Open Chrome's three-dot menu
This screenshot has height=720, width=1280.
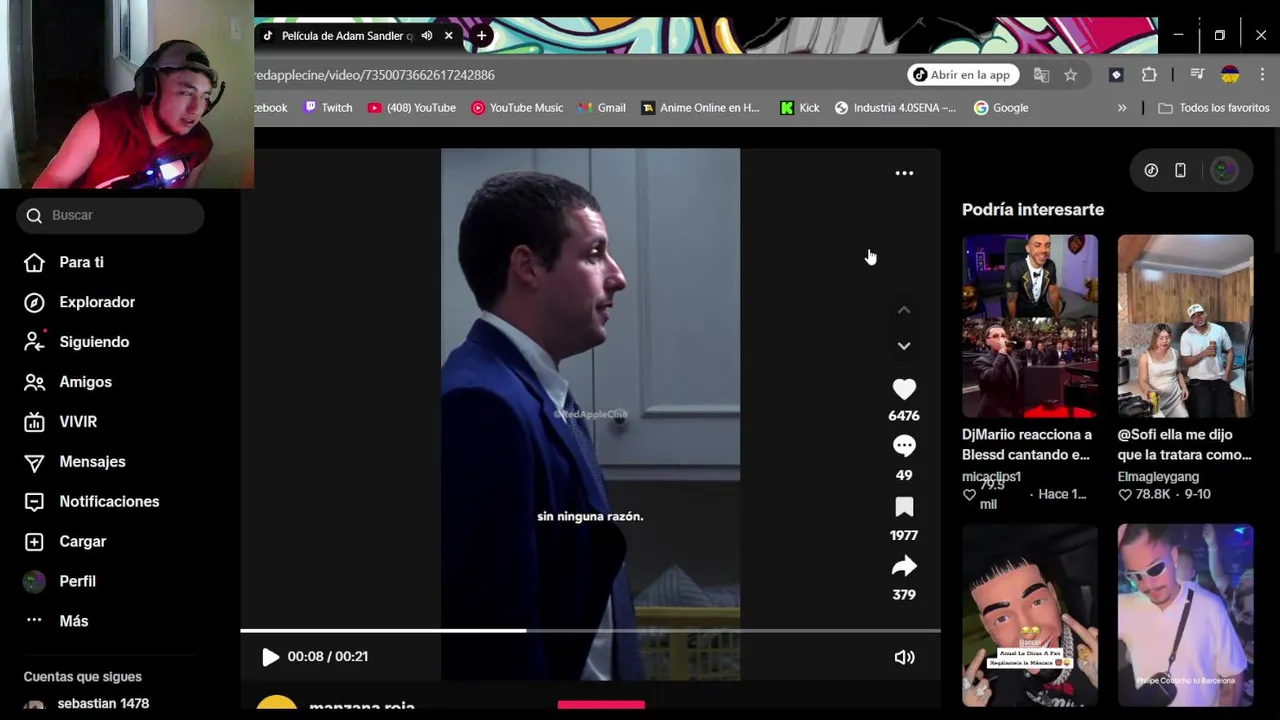[1262, 75]
